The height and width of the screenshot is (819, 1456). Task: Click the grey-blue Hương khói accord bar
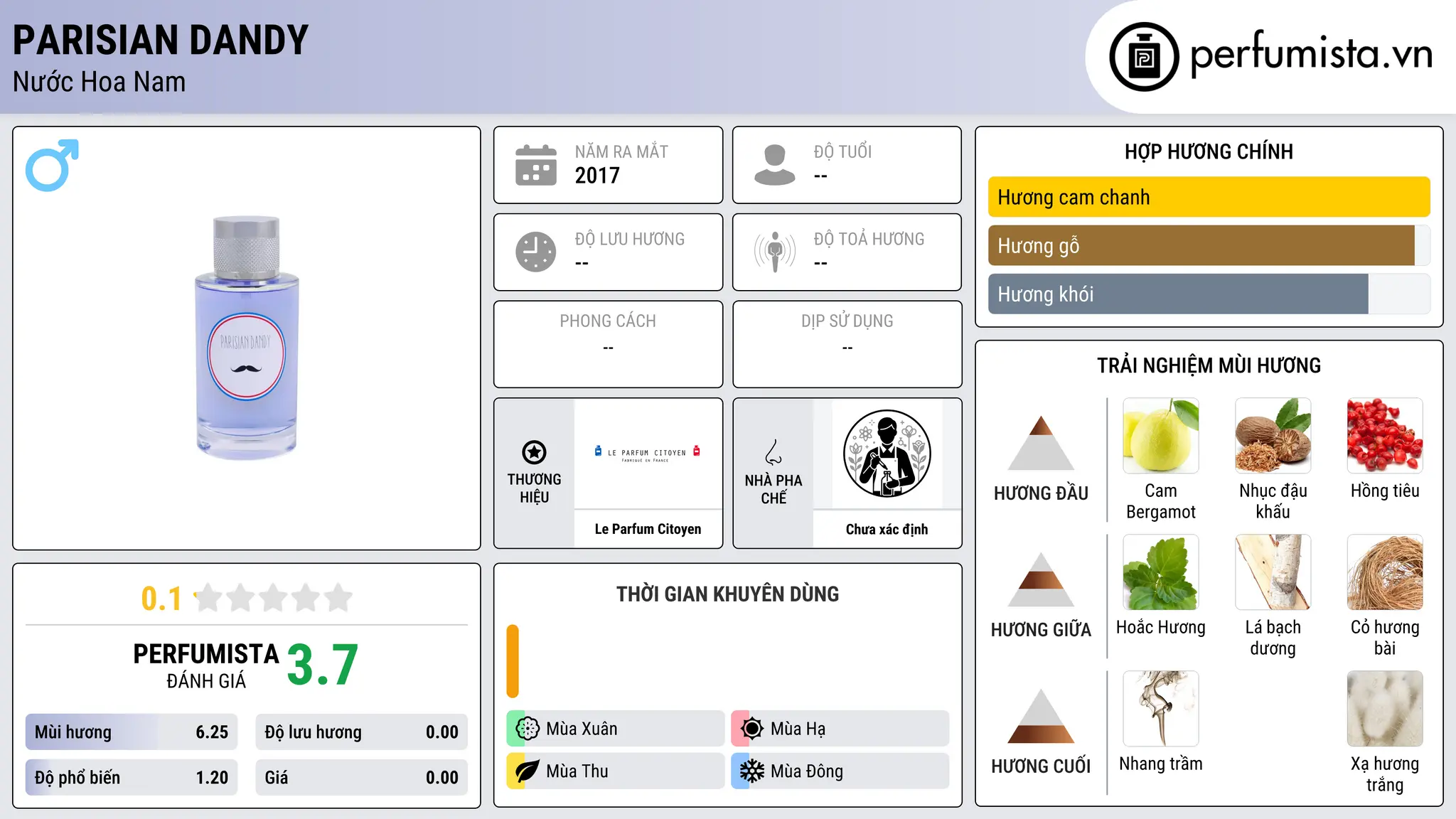coord(1178,294)
